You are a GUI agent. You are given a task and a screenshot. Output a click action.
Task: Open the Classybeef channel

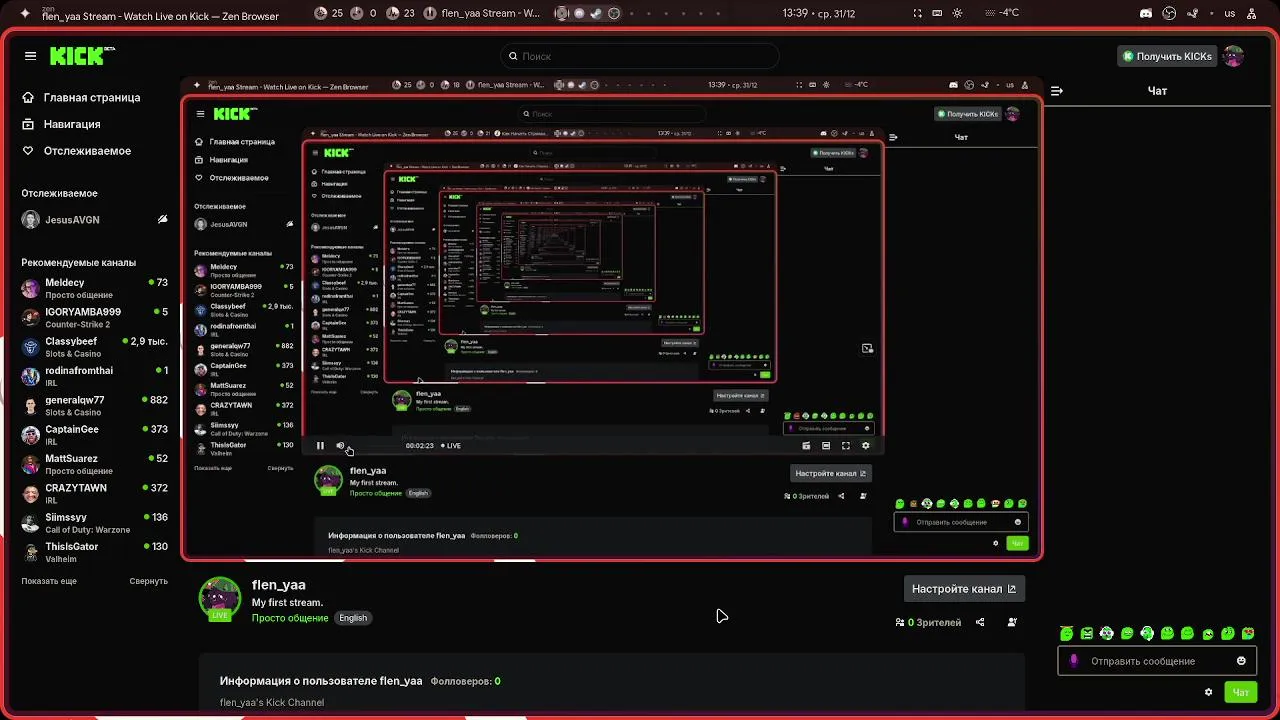pyautogui.click(x=94, y=347)
